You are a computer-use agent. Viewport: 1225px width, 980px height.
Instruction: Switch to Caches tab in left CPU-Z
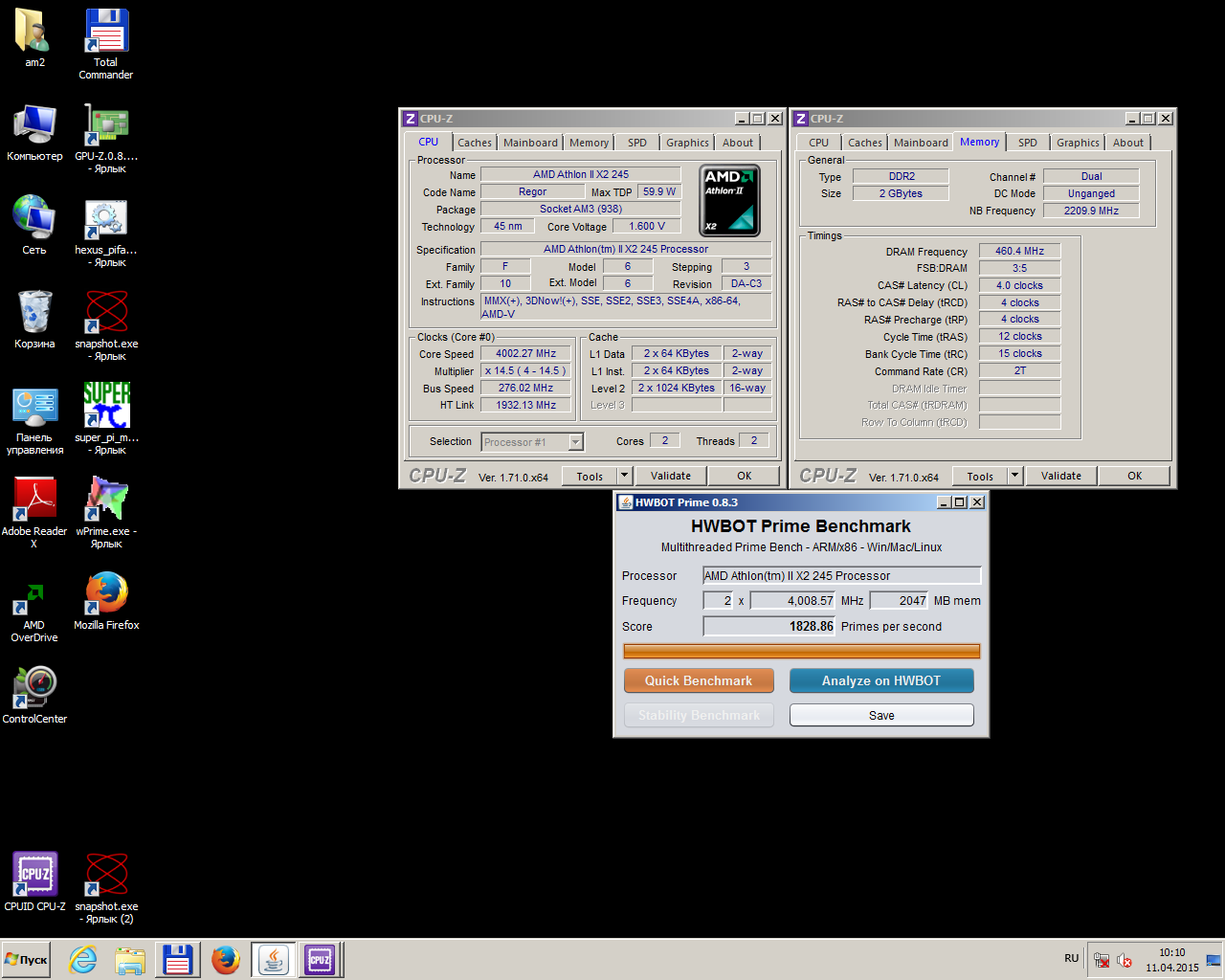pyautogui.click(x=475, y=143)
